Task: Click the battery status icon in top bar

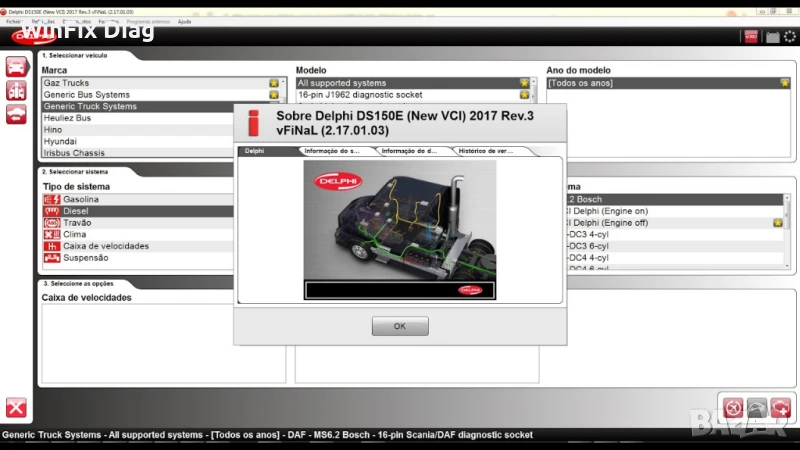Action: click(x=771, y=37)
